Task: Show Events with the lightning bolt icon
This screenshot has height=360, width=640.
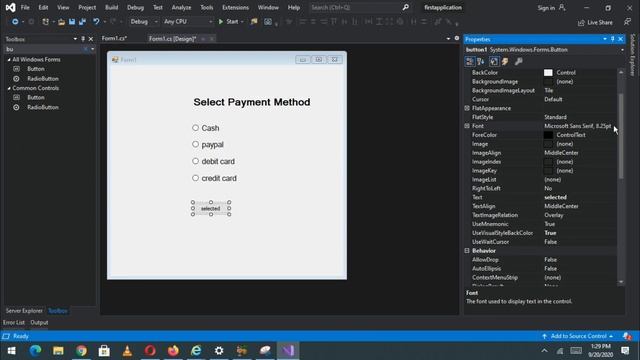Action: click(x=505, y=62)
